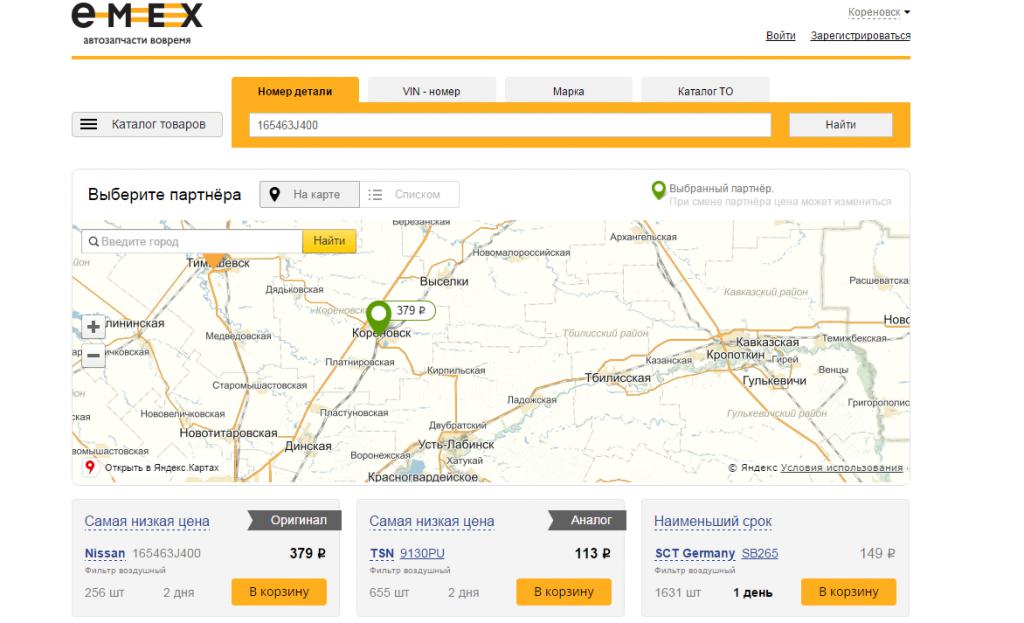Click the yellow Найти button on map
Screen dimensions: 1024x623
(x=329, y=241)
